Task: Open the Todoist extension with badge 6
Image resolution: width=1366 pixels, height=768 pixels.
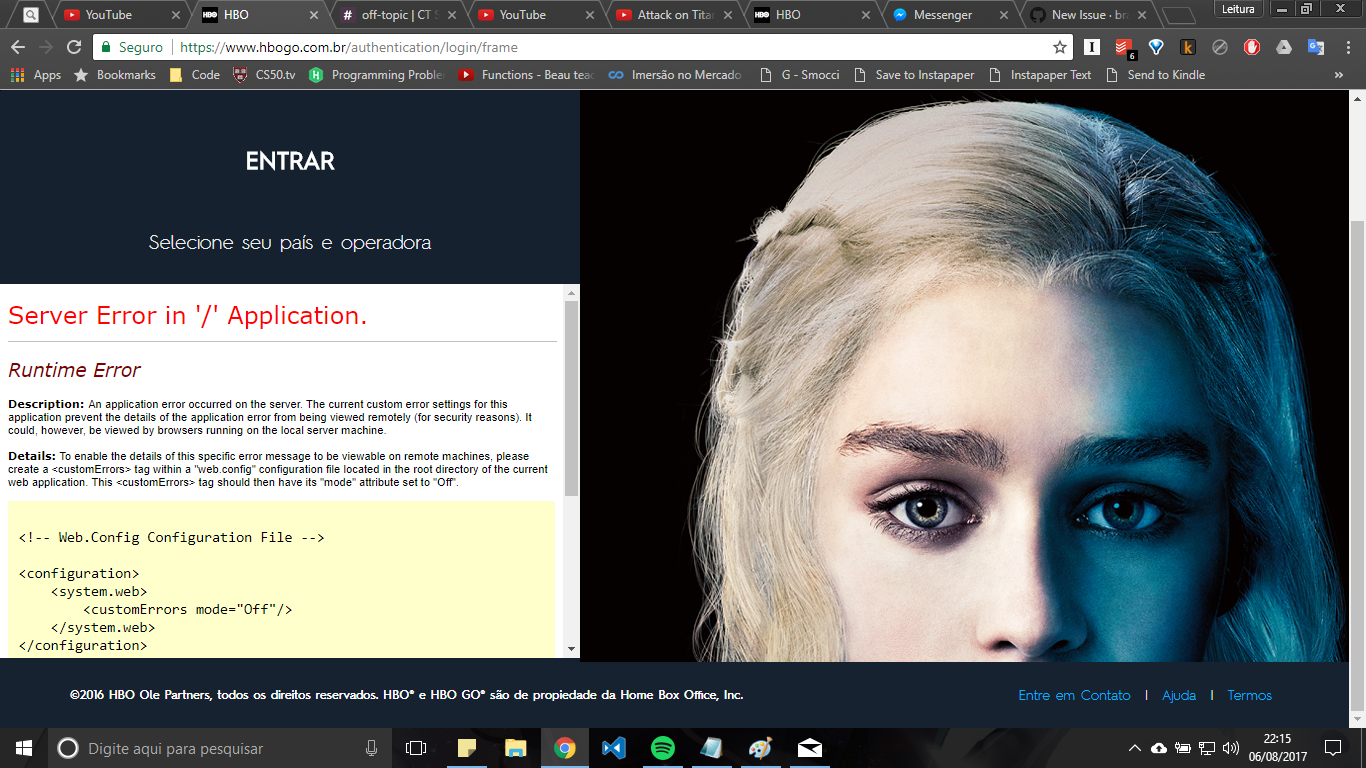Action: click(1124, 47)
